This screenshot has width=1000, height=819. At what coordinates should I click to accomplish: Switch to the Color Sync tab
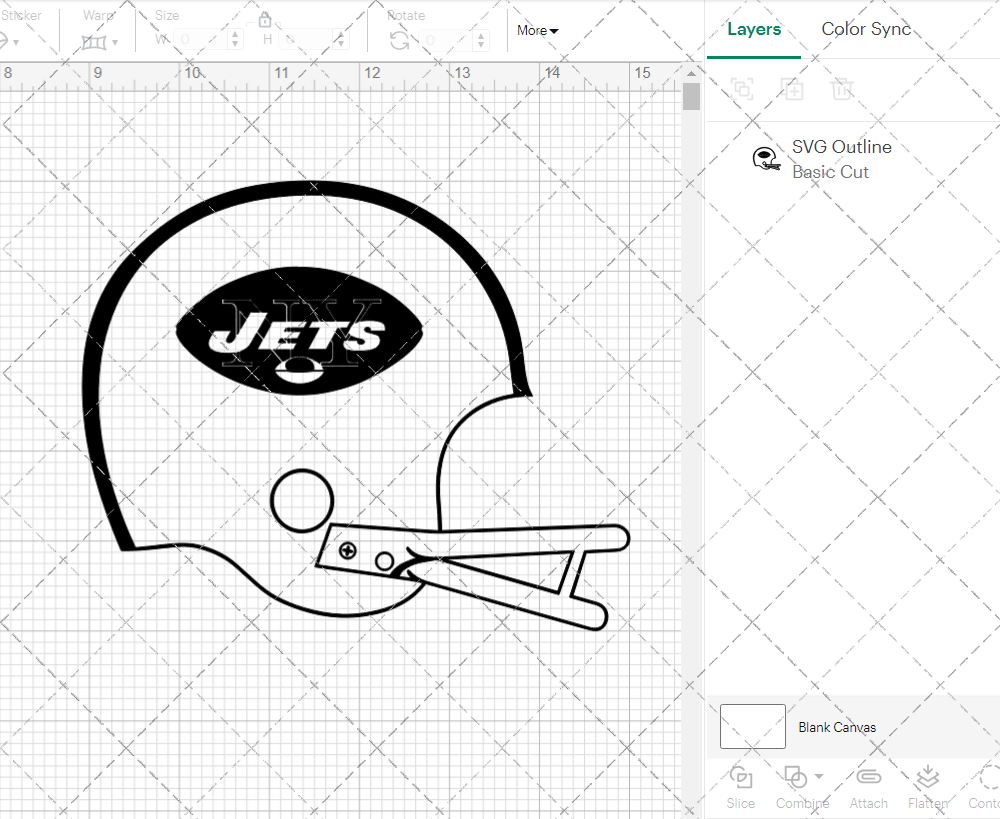(866, 29)
